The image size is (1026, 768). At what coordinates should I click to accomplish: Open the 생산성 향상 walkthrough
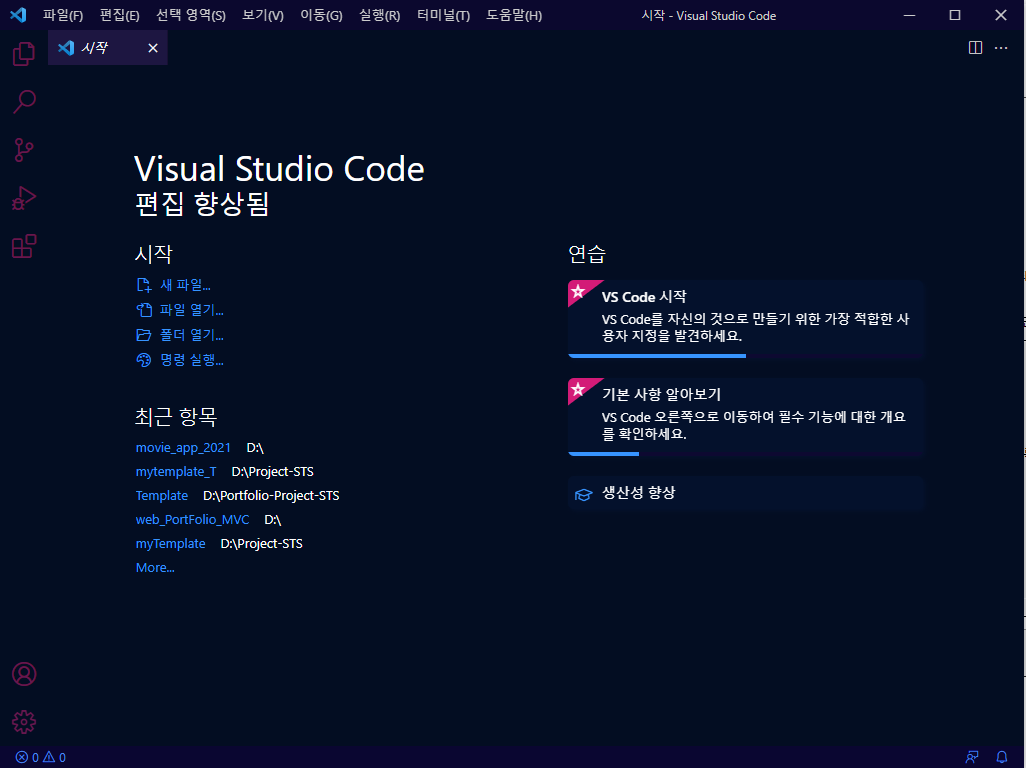746,493
